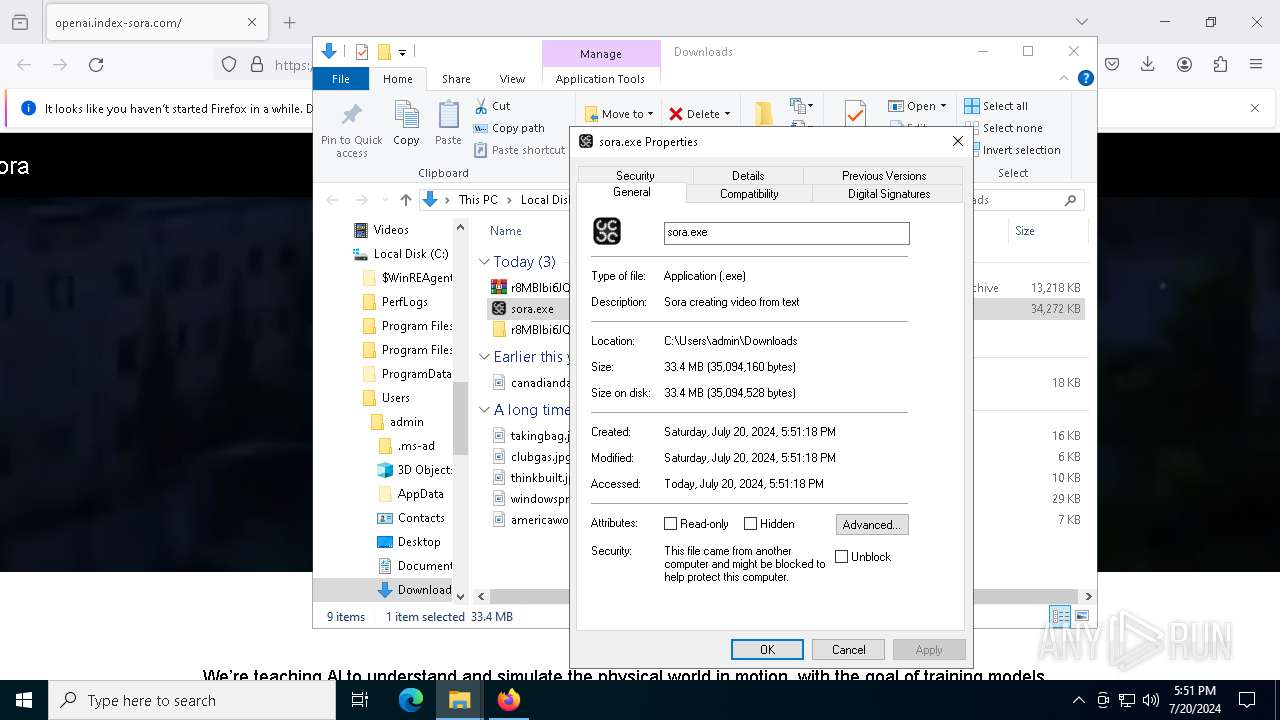Open Compatibility tab in Properties
The width and height of the screenshot is (1280, 720).
[x=749, y=194]
